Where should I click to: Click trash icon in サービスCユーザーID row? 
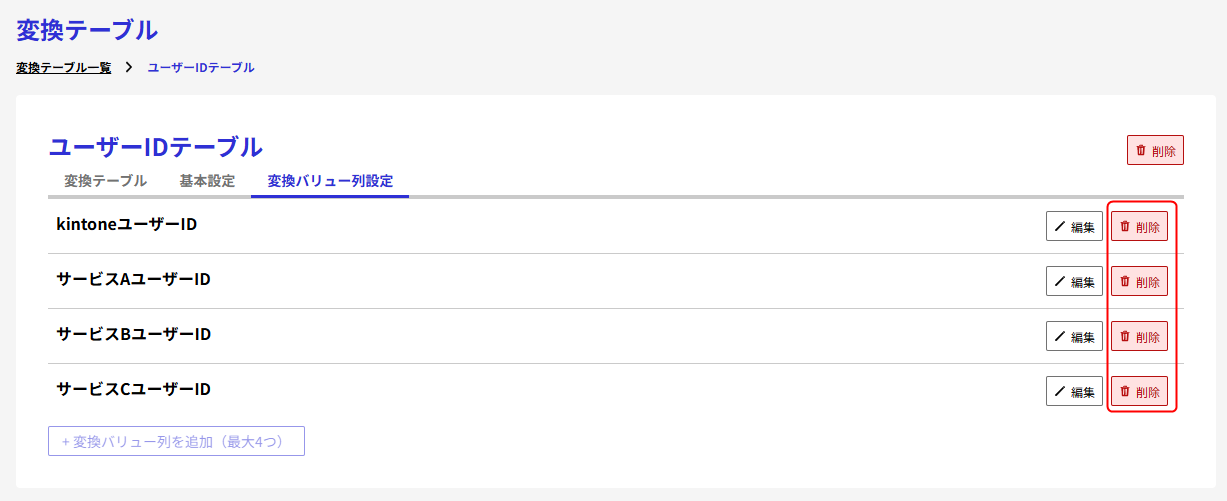(x=1125, y=392)
